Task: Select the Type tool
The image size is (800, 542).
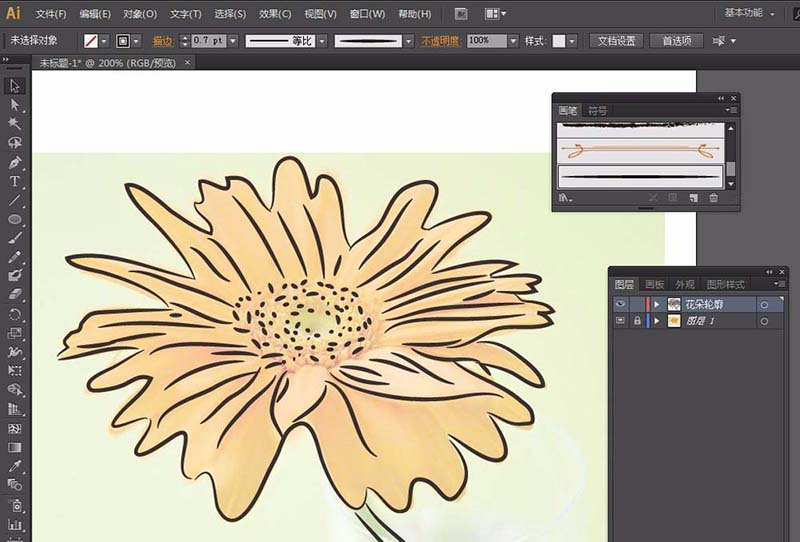Action: point(15,181)
